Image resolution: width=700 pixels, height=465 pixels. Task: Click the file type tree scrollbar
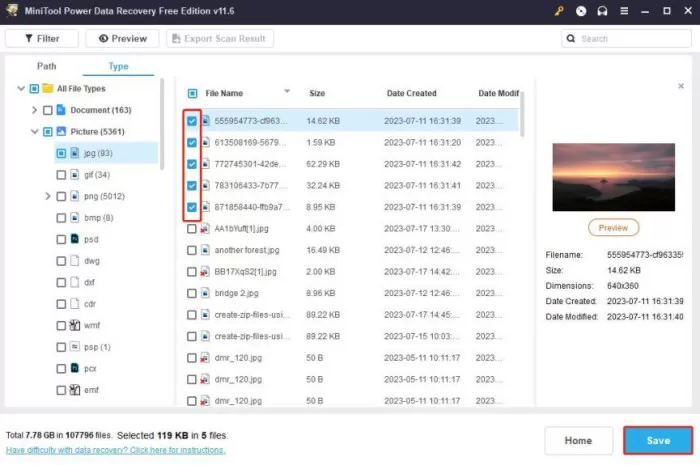pos(162,124)
